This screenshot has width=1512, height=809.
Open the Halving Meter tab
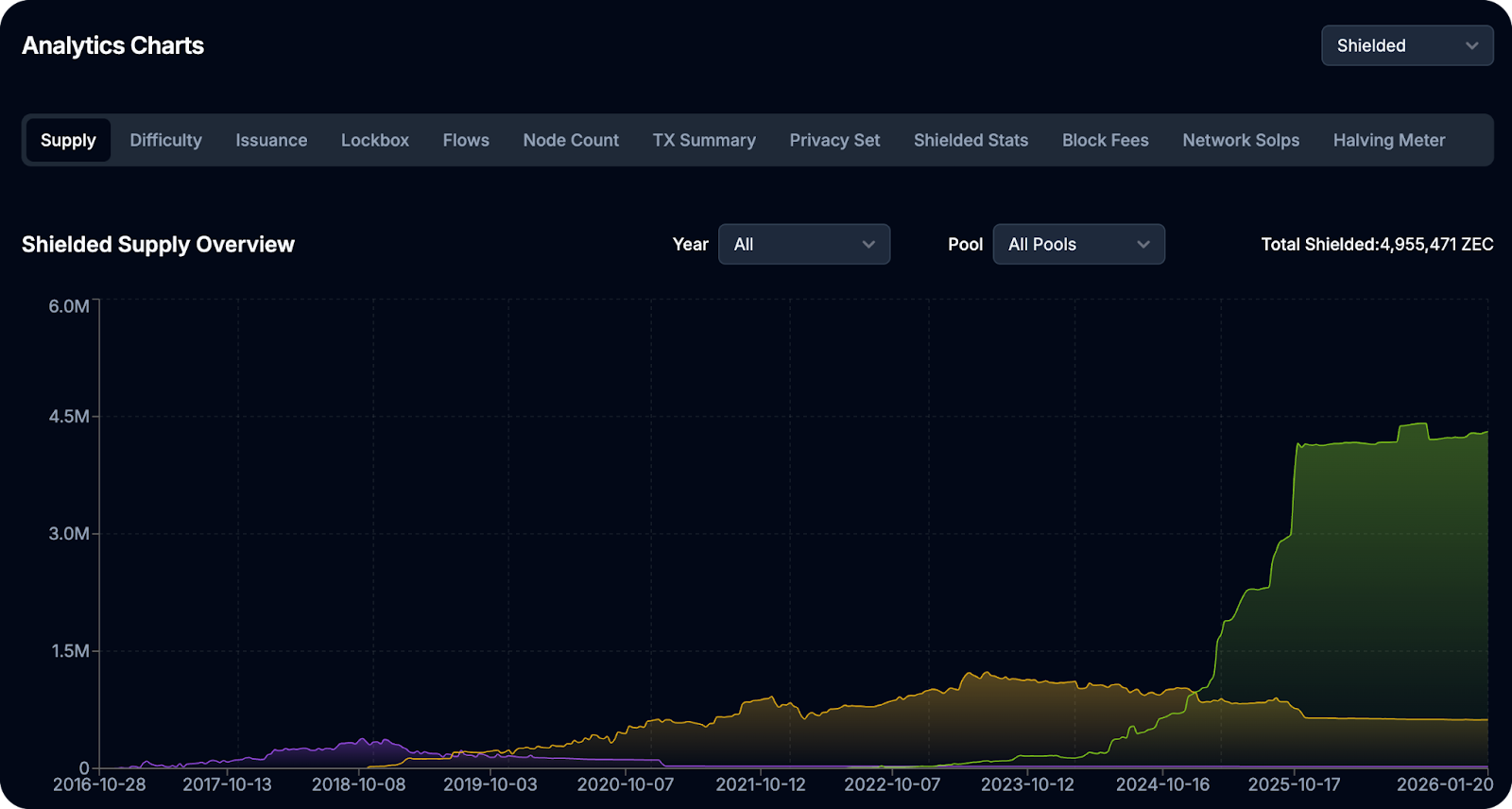tap(1389, 140)
